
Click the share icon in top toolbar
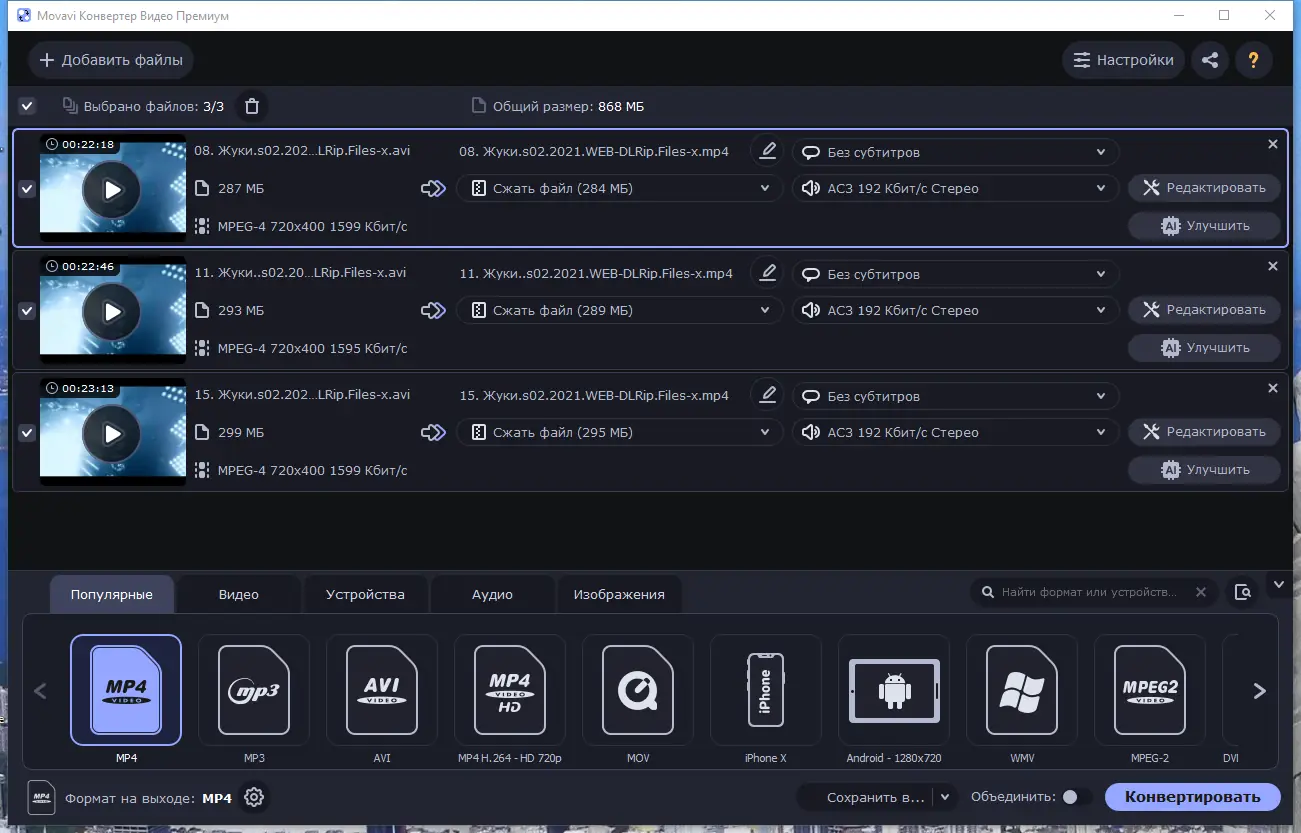pyautogui.click(x=1210, y=60)
